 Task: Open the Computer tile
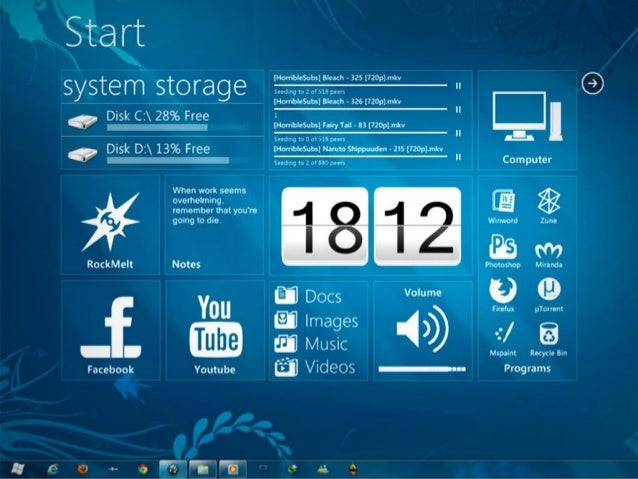[x=527, y=120]
